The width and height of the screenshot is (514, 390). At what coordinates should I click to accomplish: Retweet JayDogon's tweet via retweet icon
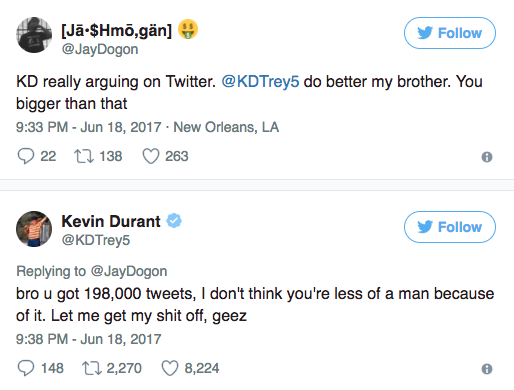(84, 156)
